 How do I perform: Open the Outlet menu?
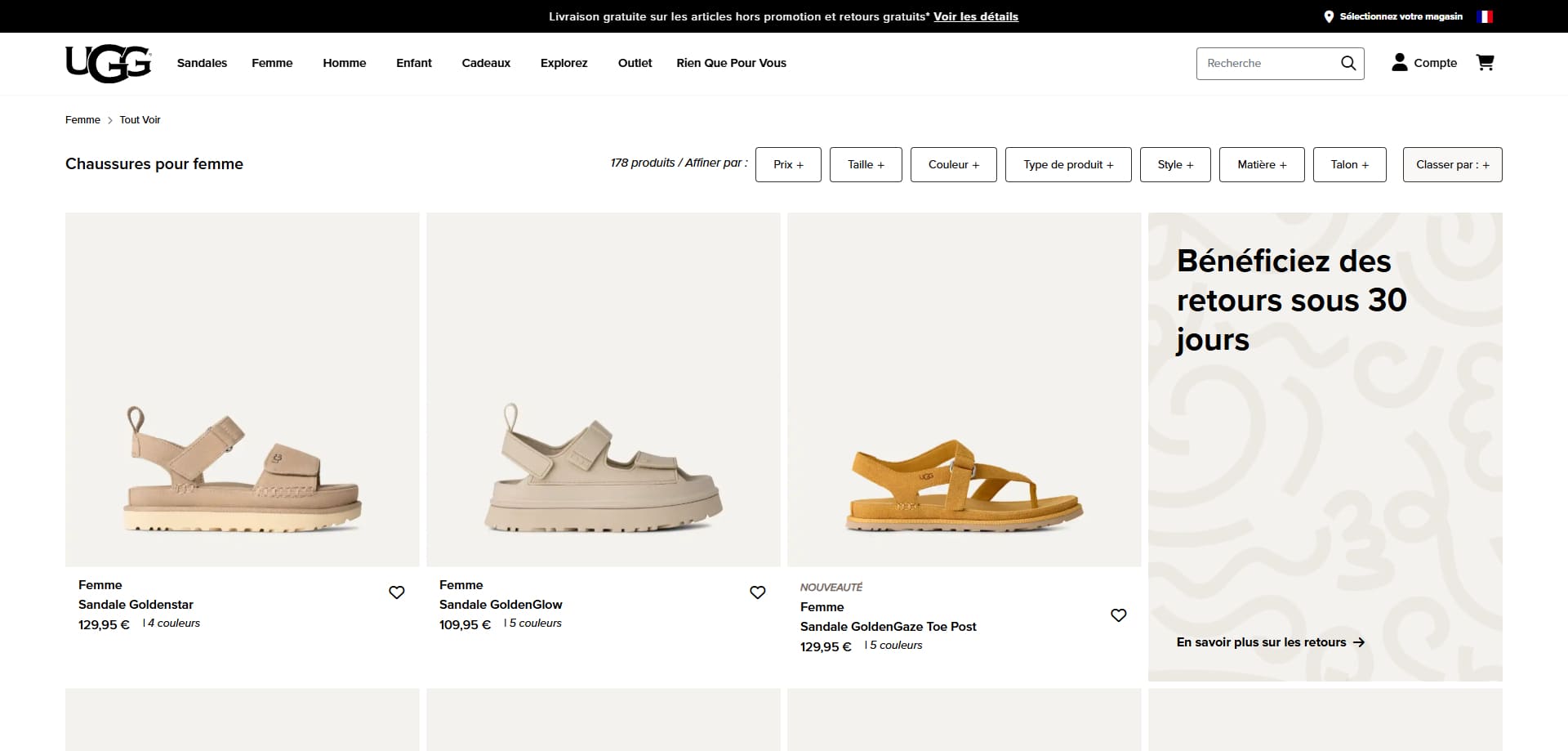click(x=635, y=63)
